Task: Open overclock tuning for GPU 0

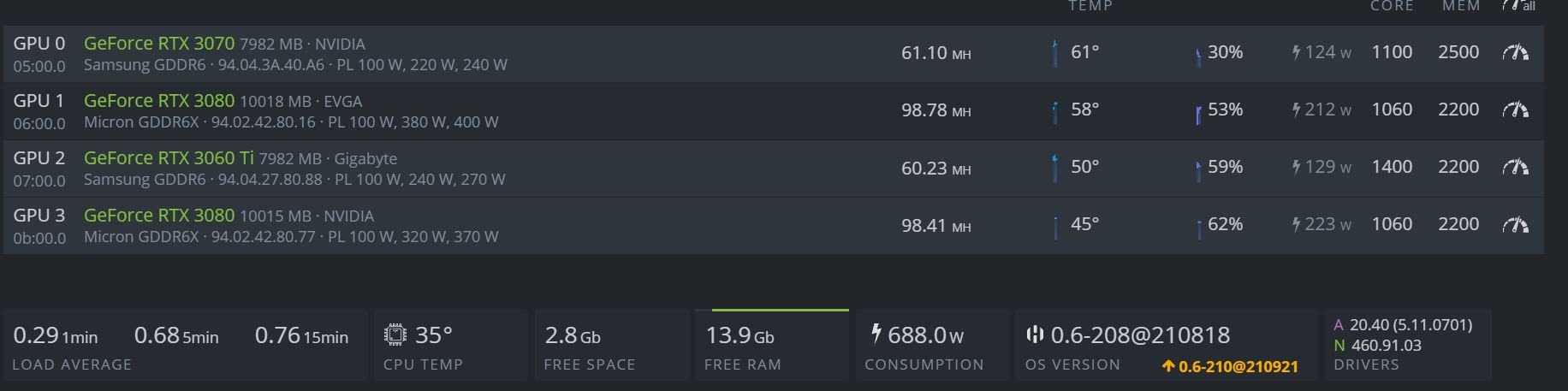Action: point(1515,53)
